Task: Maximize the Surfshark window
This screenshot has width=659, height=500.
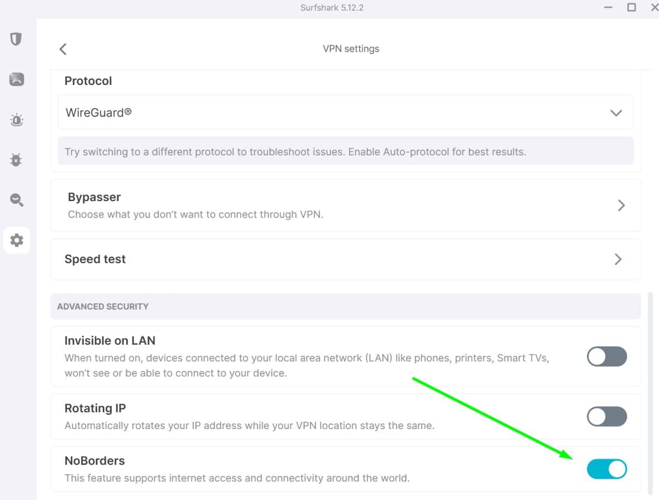Action: pyautogui.click(x=631, y=8)
